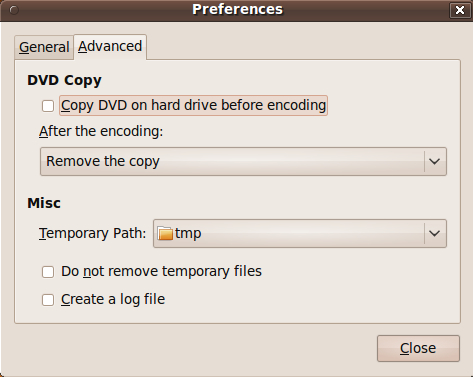Viewport: 473px width, 377px height.
Task: Click the Do not remove temporary files label
Action: pos(161,271)
